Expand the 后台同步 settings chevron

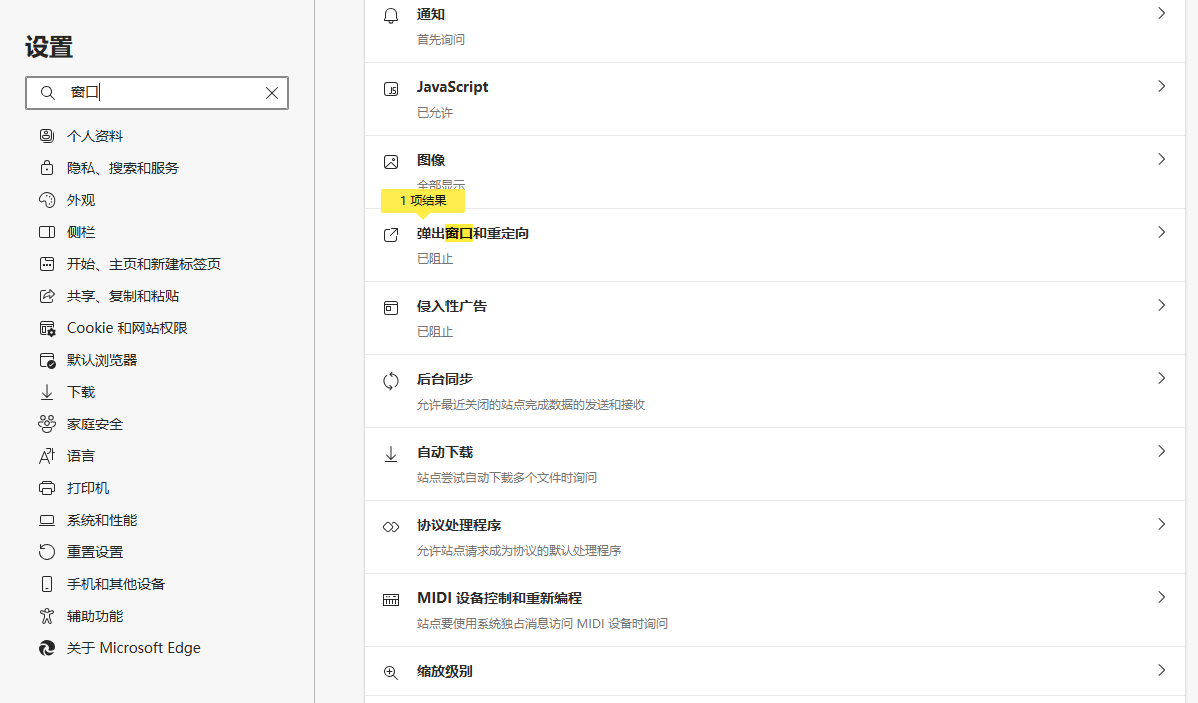click(1161, 379)
